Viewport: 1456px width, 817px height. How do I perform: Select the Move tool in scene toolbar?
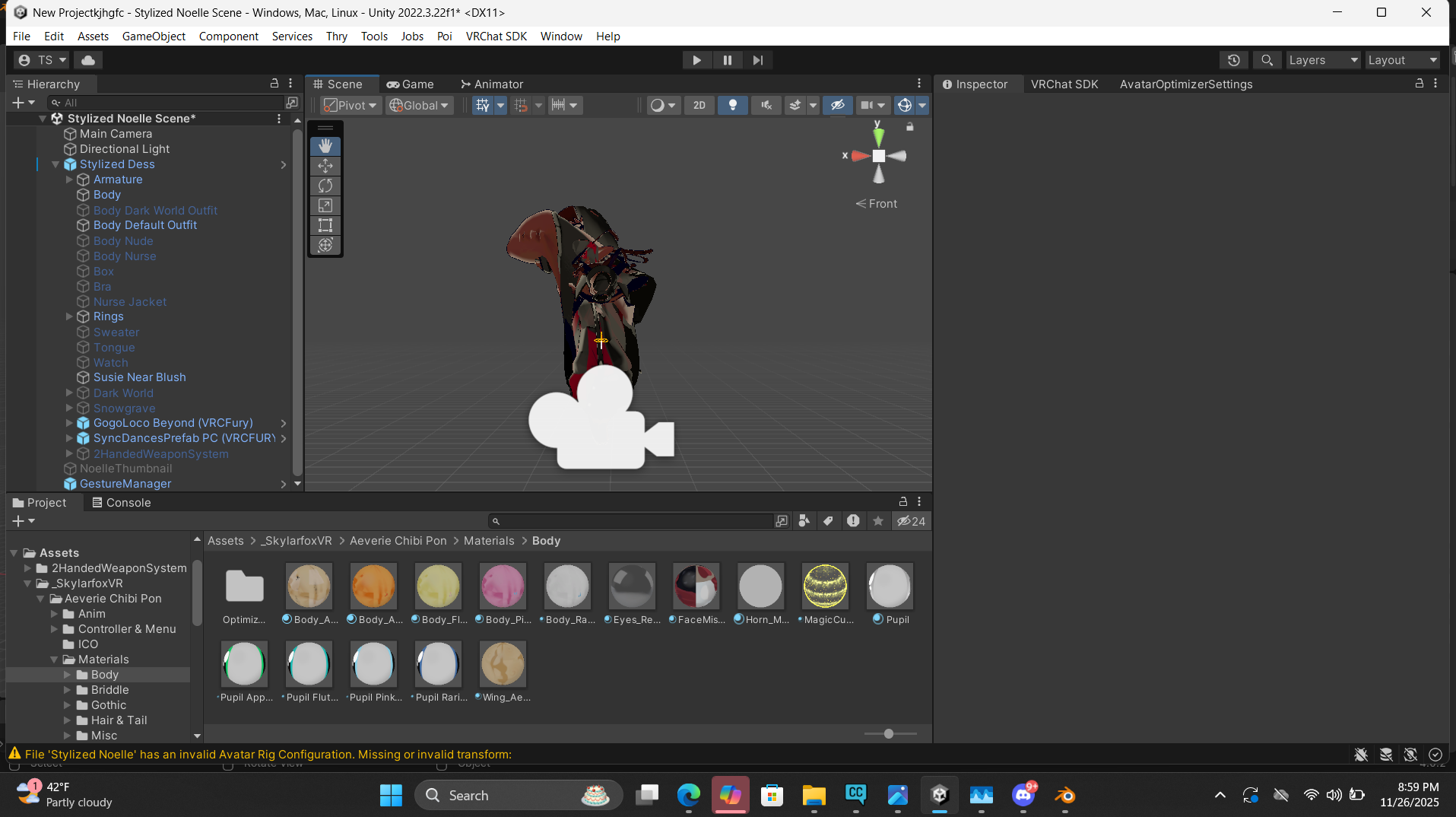(x=325, y=165)
